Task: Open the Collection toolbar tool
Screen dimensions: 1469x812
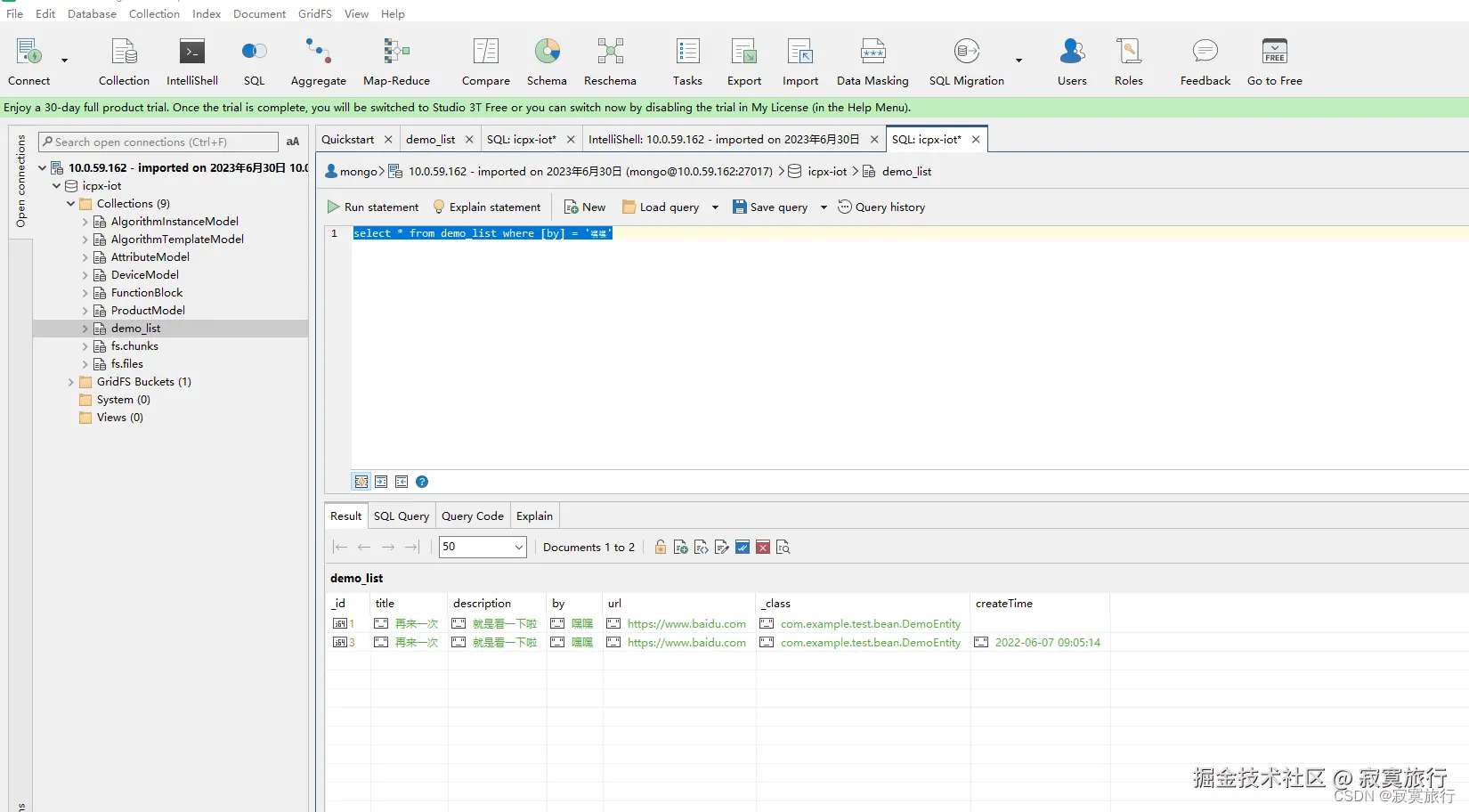Action: pos(124,61)
